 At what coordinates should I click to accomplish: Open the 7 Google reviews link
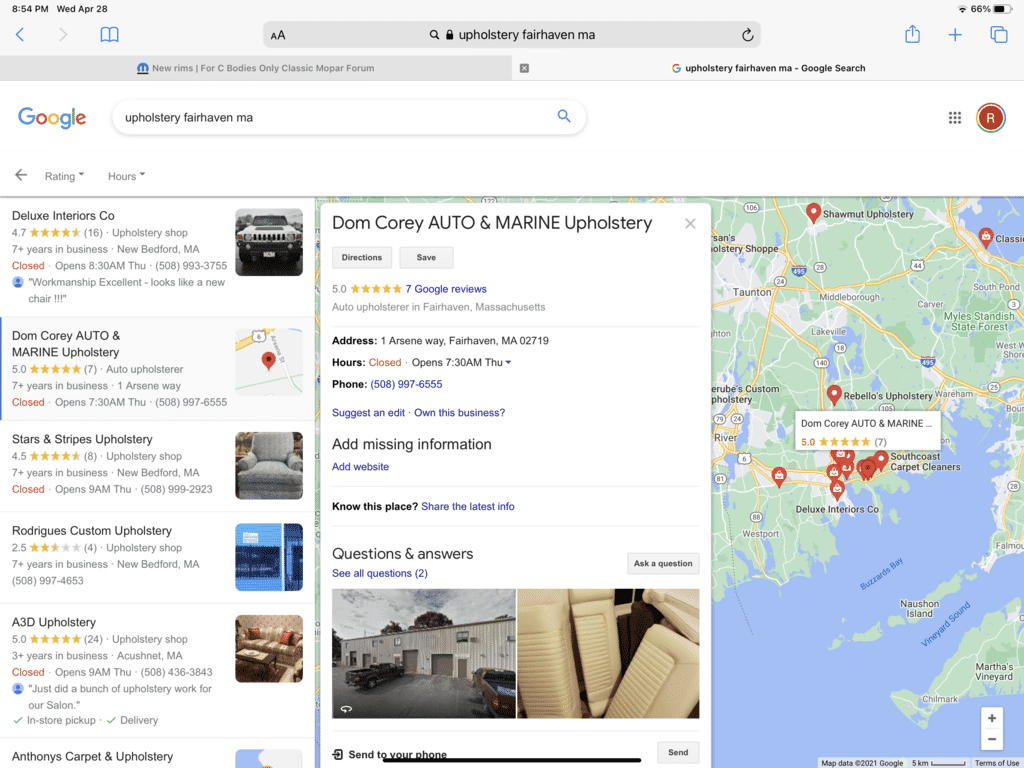445,289
